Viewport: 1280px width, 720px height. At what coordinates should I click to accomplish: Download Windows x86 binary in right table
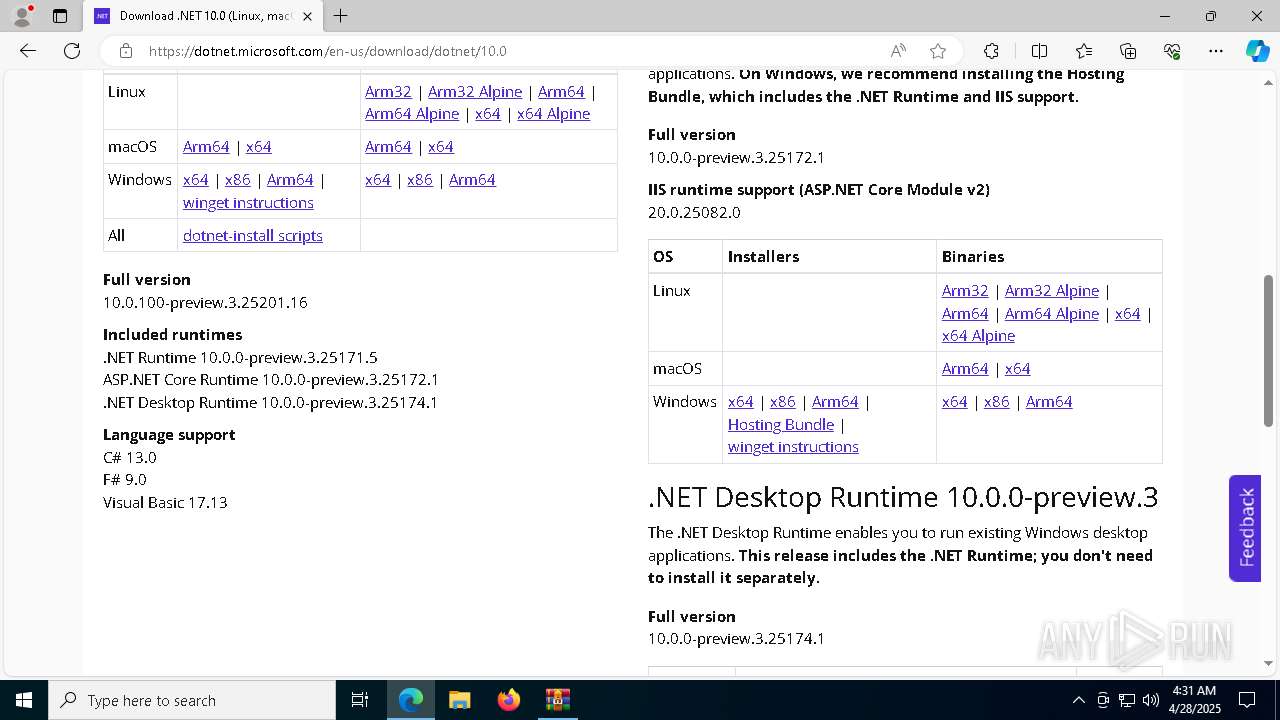[x=997, y=402]
